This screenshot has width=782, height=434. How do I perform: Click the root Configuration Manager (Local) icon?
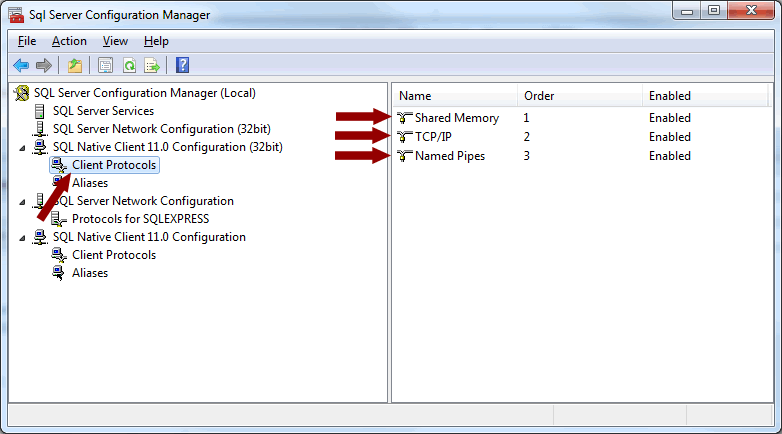[21, 93]
